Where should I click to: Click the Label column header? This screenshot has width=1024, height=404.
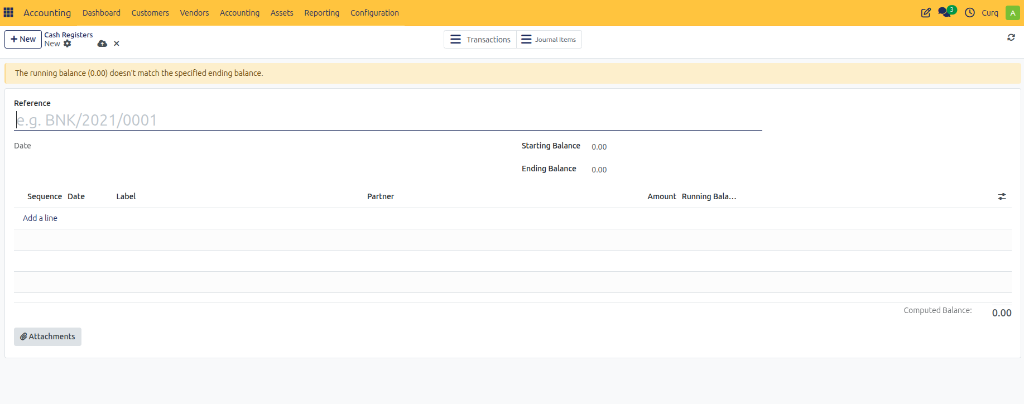(x=126, y=196)
